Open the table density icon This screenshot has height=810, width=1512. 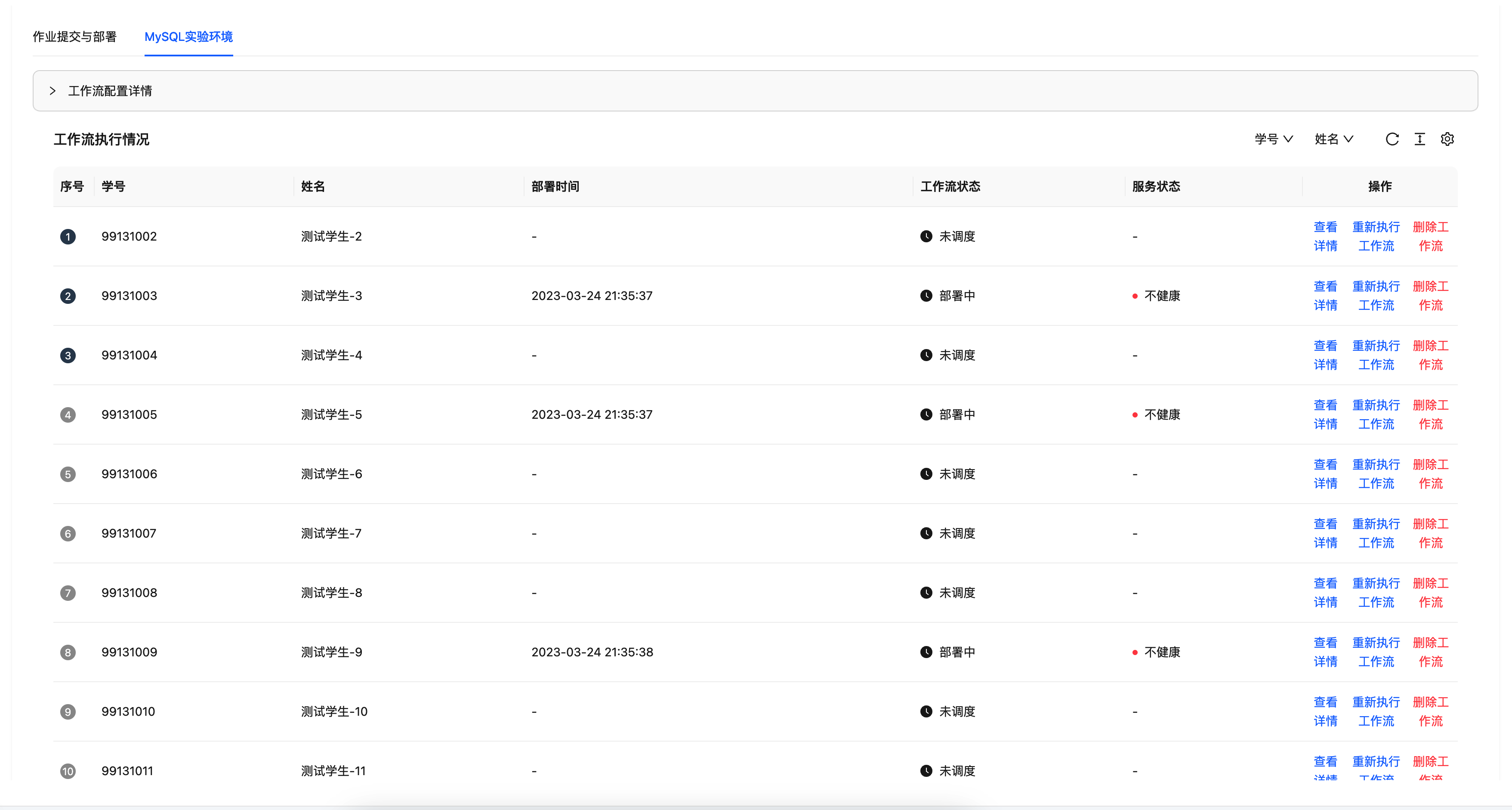(1419, 139)
